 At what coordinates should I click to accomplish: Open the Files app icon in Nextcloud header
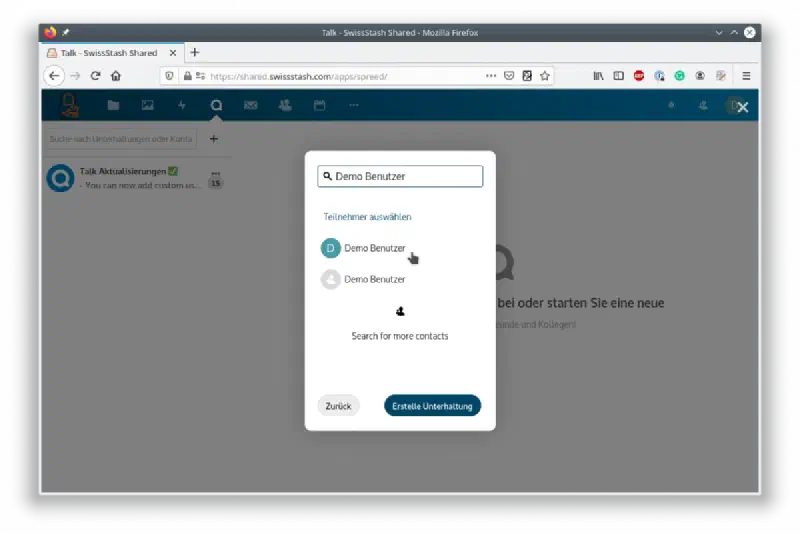pos(113,106)
